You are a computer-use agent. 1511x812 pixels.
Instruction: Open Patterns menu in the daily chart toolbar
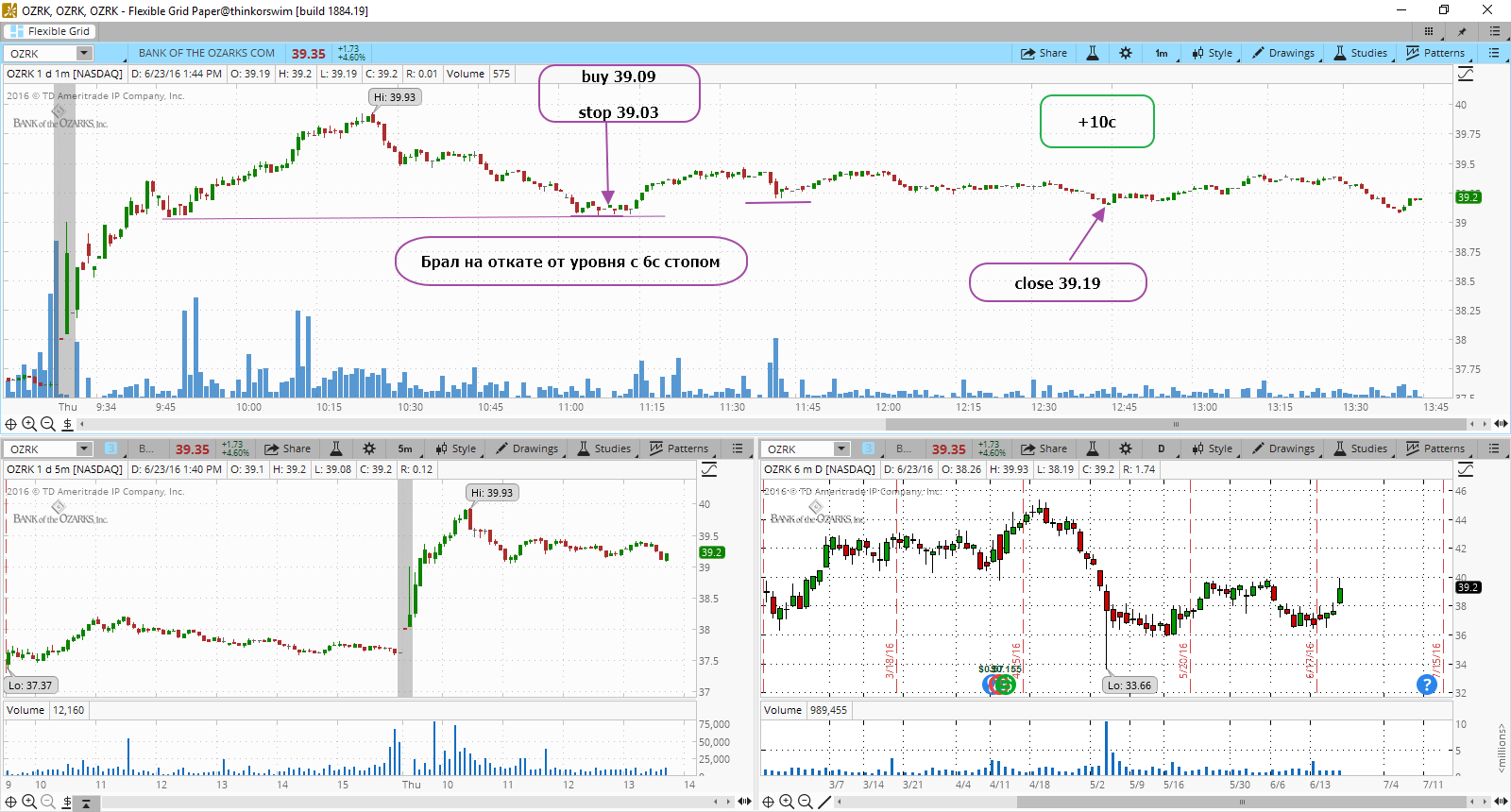[1435, 448]
